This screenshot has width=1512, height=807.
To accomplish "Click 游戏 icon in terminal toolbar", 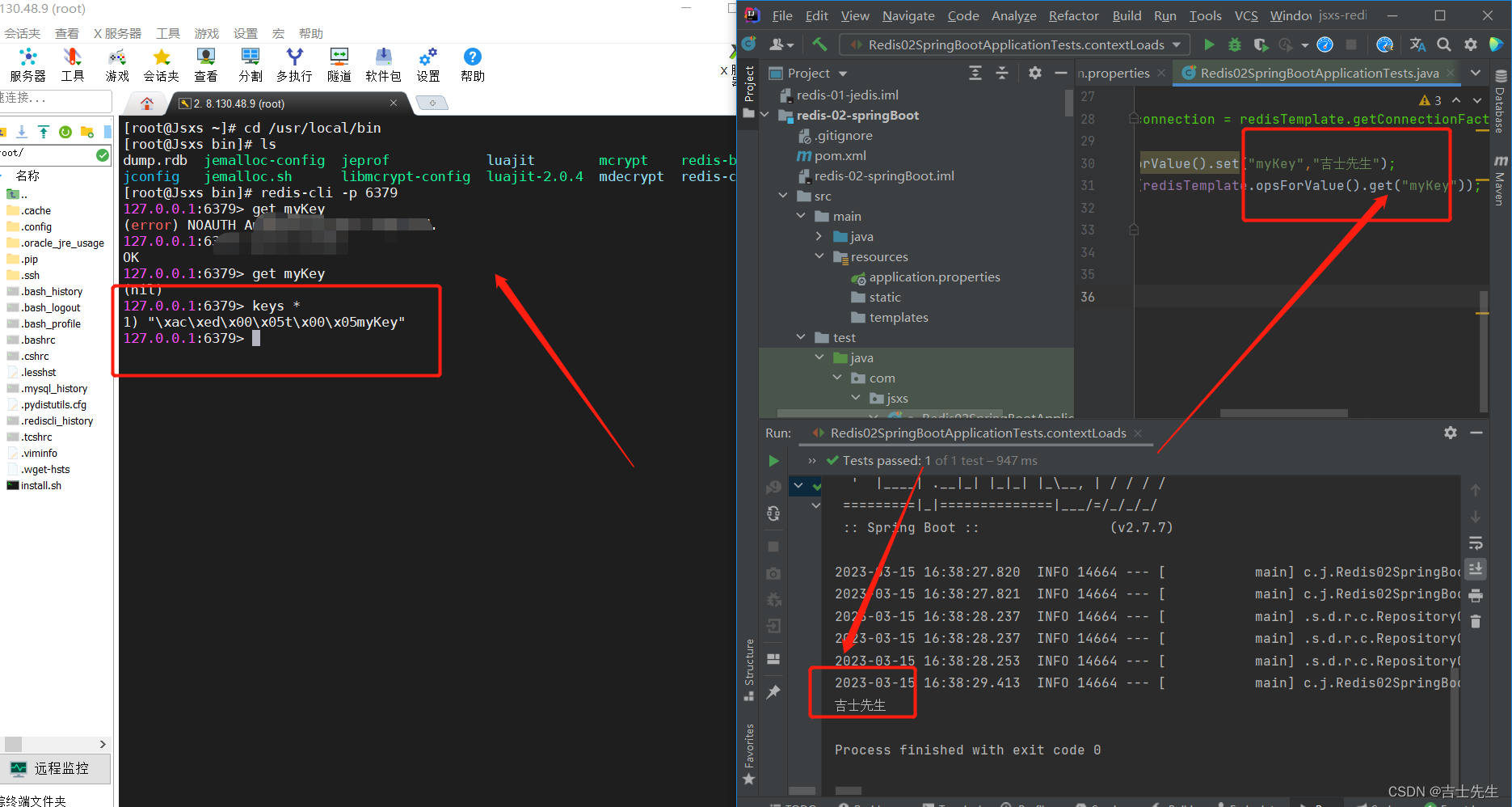I will tap(117, 65).
